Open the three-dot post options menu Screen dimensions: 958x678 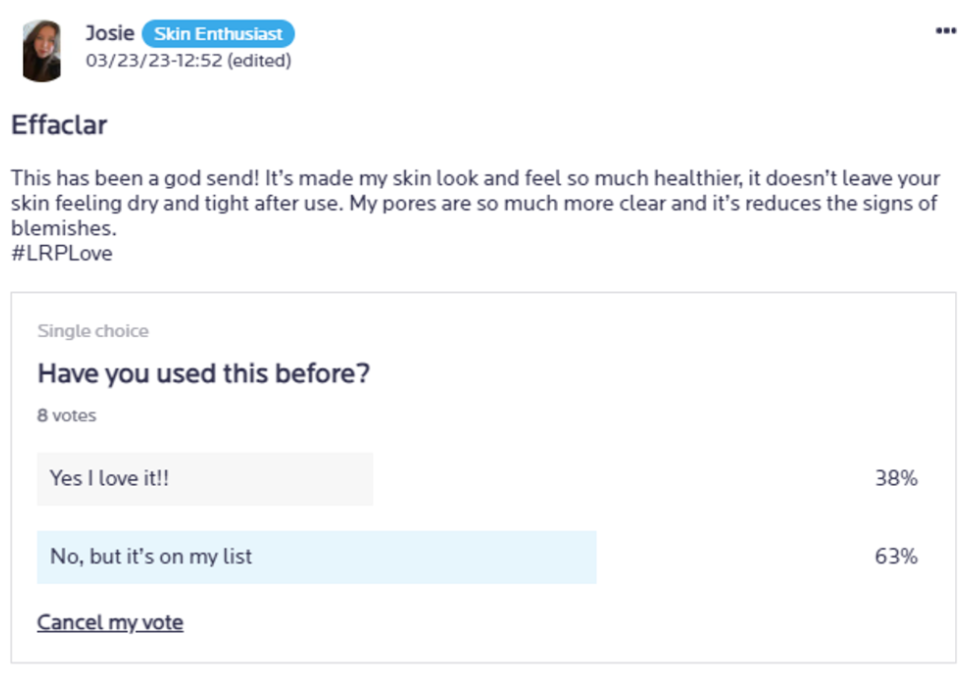pos(945,31)
